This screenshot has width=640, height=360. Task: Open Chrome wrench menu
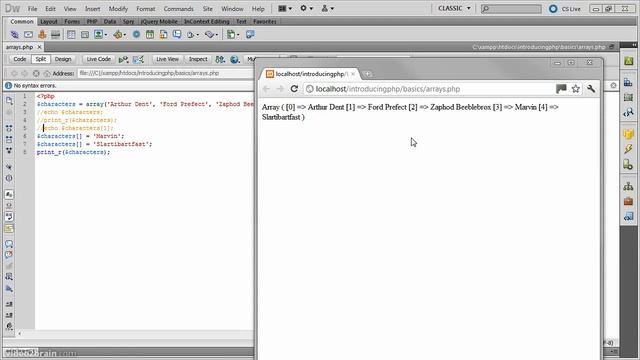click(x=591, y=89)
